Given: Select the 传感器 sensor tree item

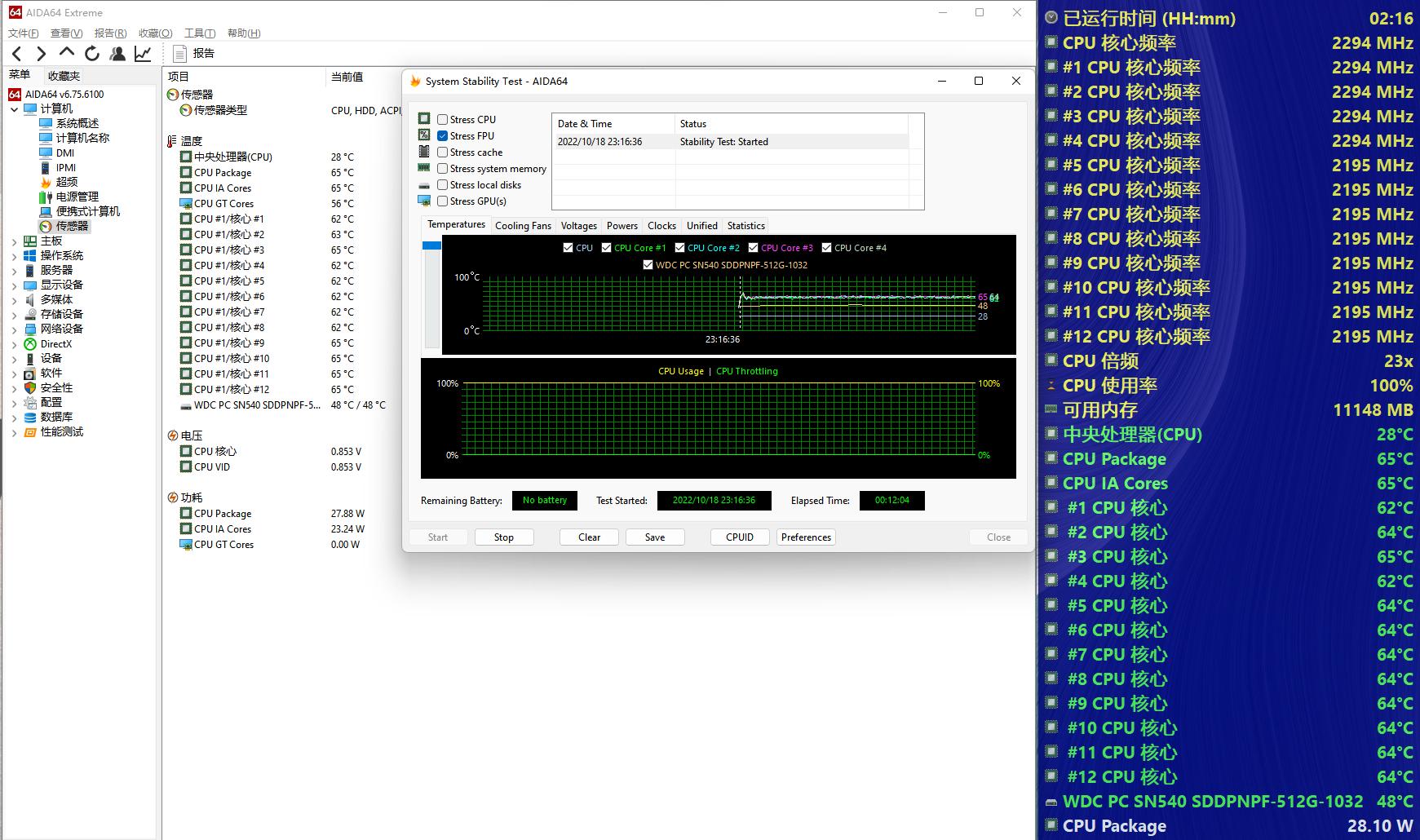Looking at the screenshot, I should [x=72, y=226].
